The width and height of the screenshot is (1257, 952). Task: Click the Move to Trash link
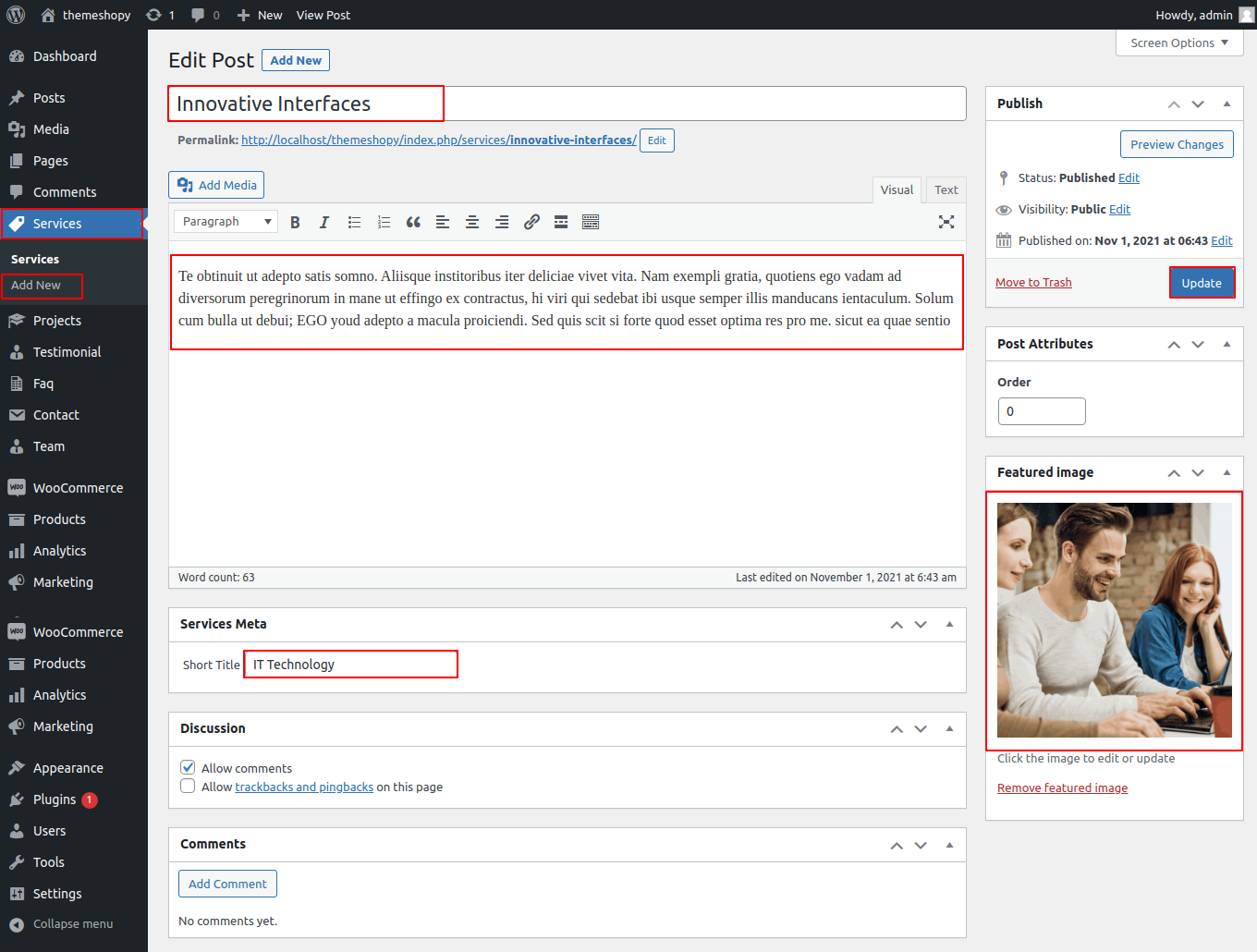[1033, 283]
